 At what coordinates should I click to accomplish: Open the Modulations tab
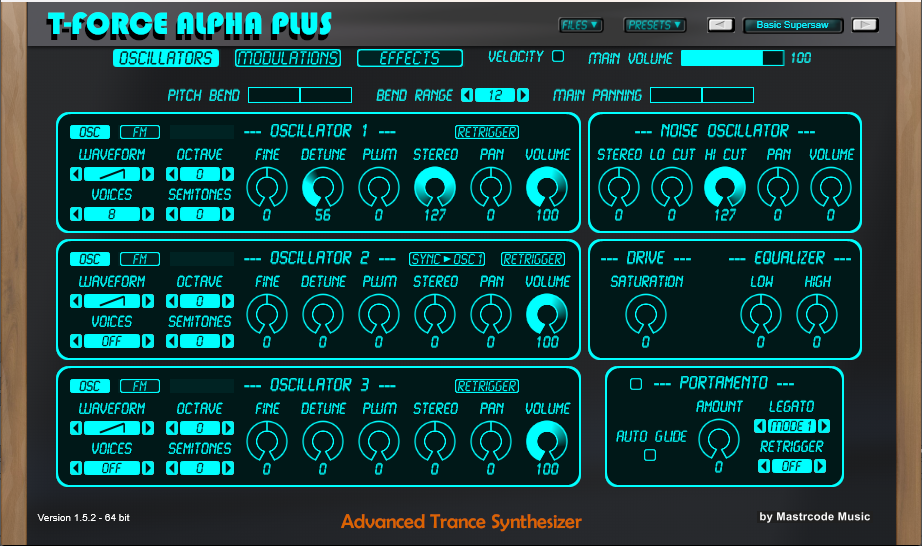point(288,58)
